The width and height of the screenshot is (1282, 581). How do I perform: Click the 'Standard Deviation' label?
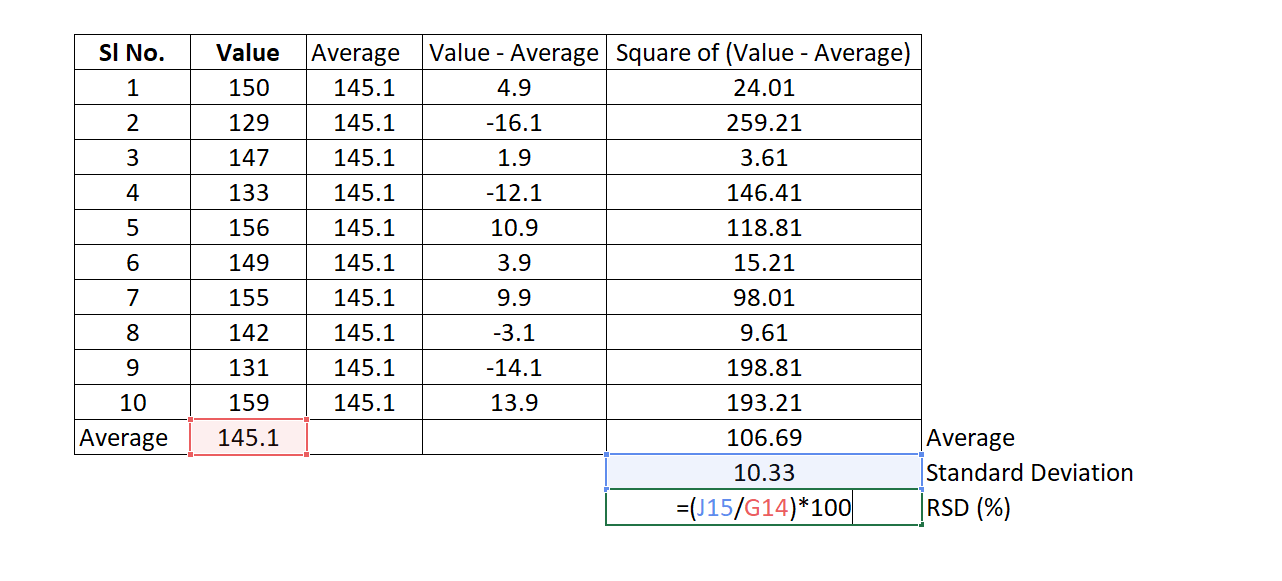pos(1029,472)
